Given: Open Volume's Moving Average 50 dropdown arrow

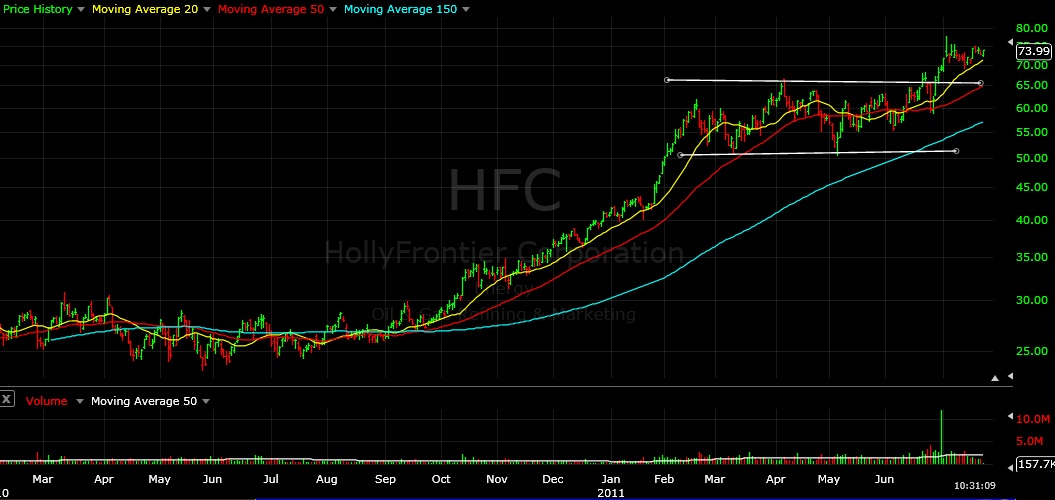Looking at the screenshot, I should (x=206, y=401).
